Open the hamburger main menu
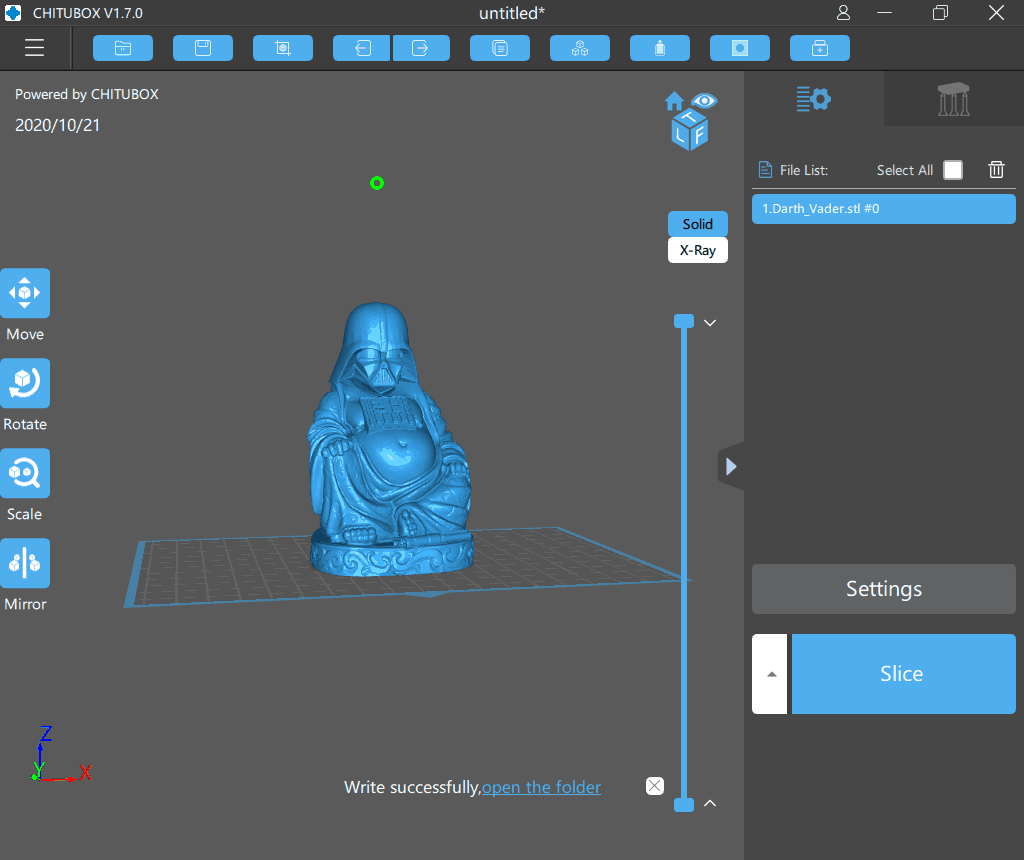This screenshot has height=860, width=1024. pos(34,48)
